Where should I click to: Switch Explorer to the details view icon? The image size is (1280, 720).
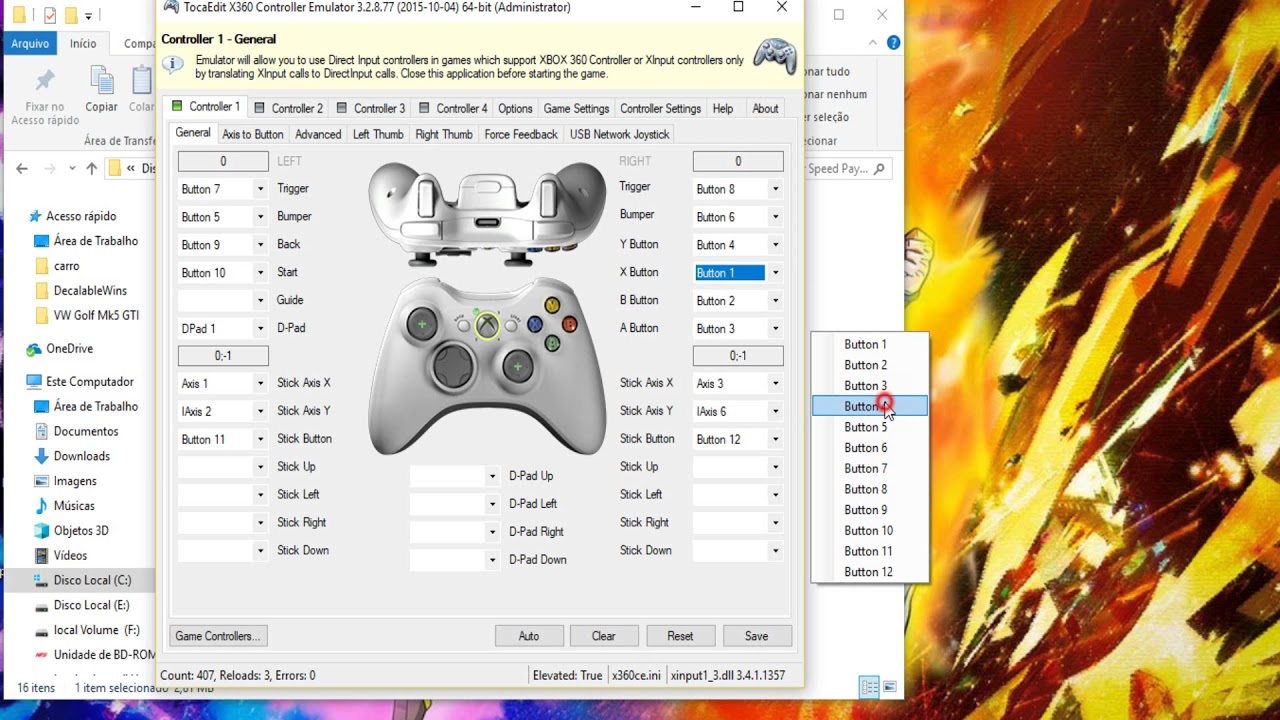point(870,687)
